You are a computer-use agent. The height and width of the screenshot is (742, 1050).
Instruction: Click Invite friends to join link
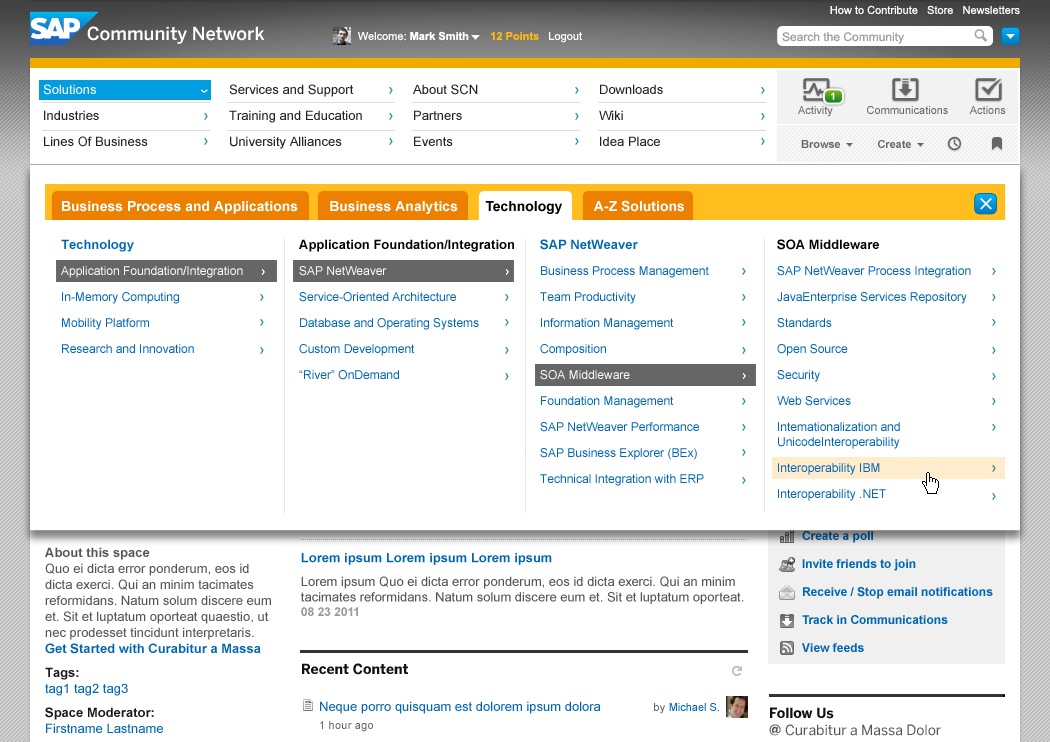pos(858,564)
